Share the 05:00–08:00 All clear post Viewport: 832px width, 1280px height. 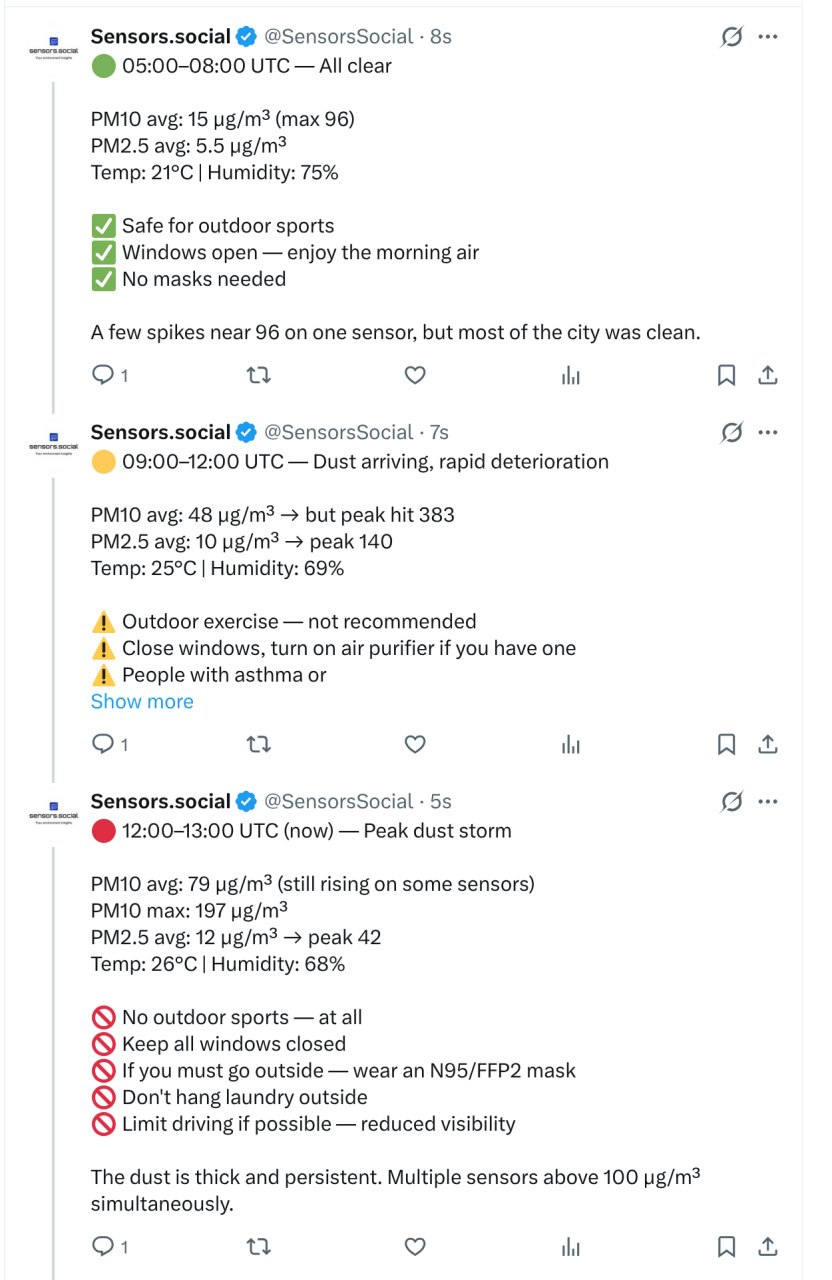tap(767, 376)
